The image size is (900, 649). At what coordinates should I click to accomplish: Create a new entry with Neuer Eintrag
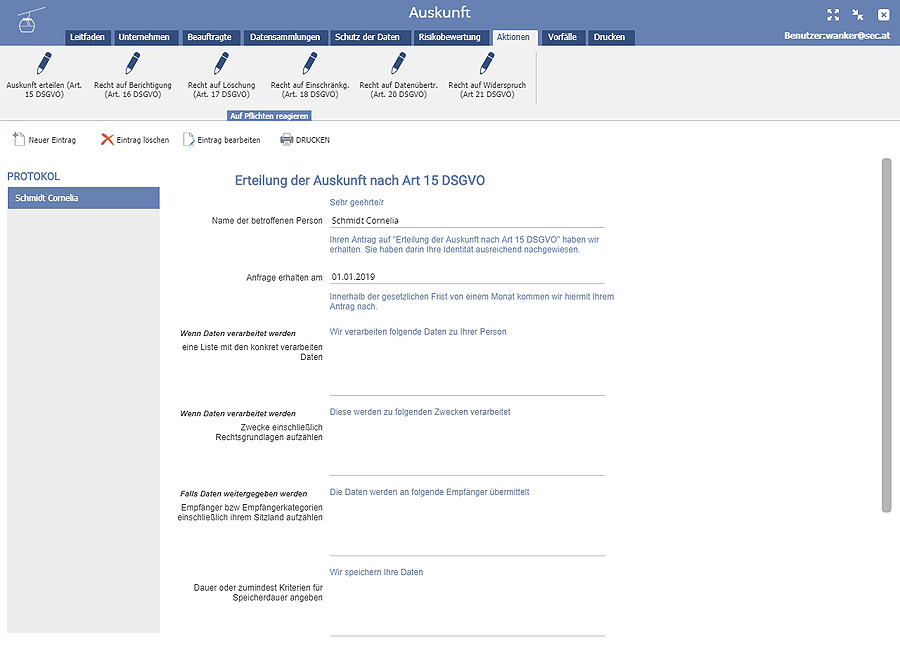tap(44, 140)
